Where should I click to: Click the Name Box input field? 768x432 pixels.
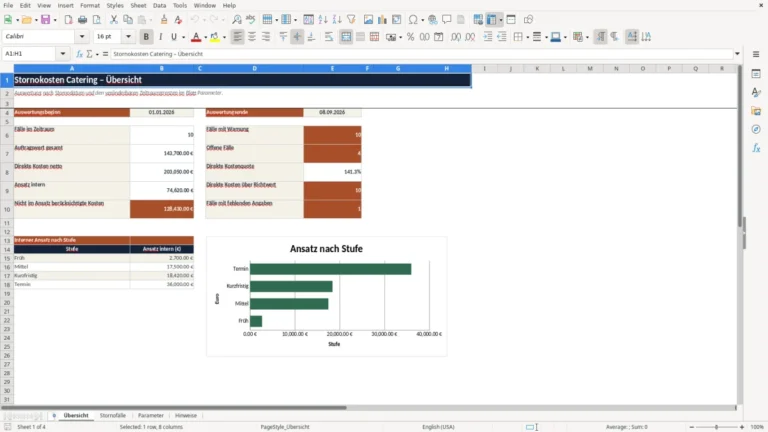pos(30,54)
